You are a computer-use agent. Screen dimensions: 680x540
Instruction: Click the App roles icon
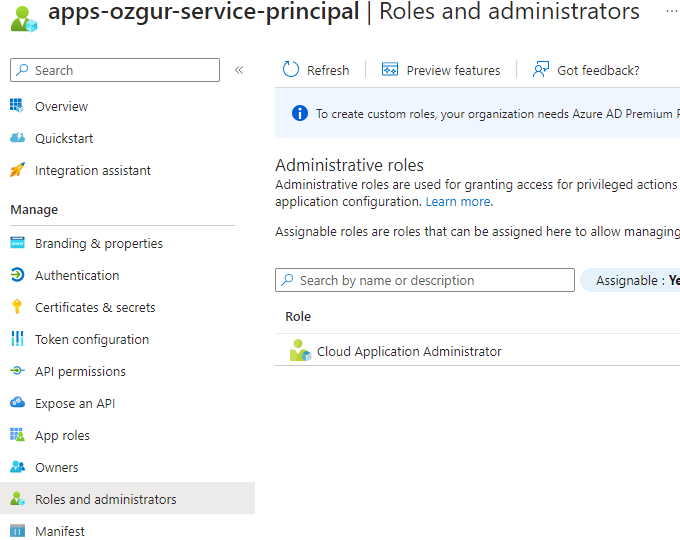tap(17, 435)
